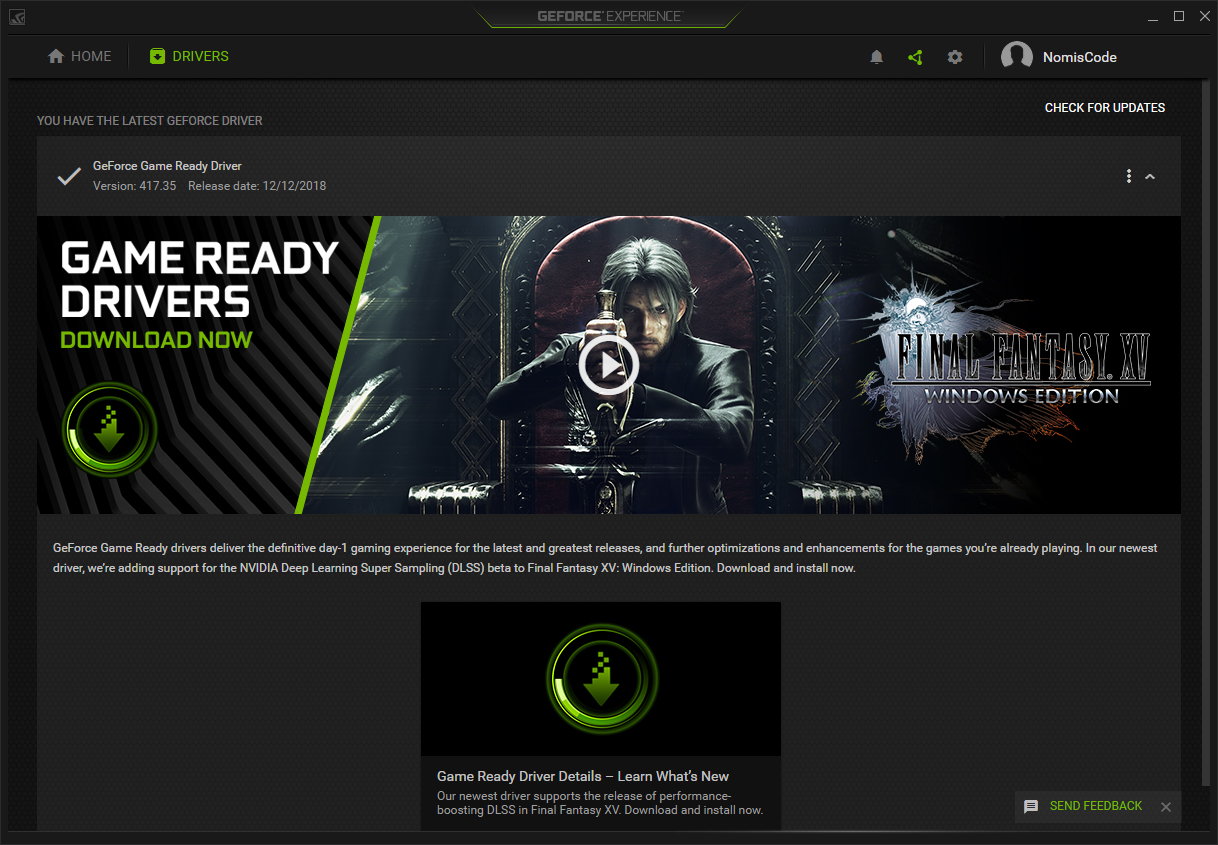Click CHECK FOR UPDATES
Image resolution: width=1218 pixels, height=845 pixels.
pos(1105,107)
